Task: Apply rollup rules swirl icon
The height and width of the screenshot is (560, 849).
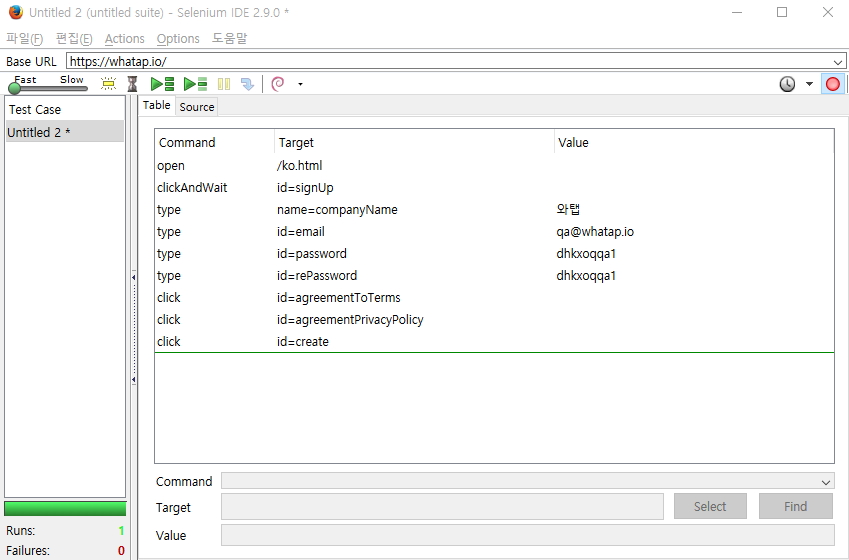Action: click(x=278, y=84)
